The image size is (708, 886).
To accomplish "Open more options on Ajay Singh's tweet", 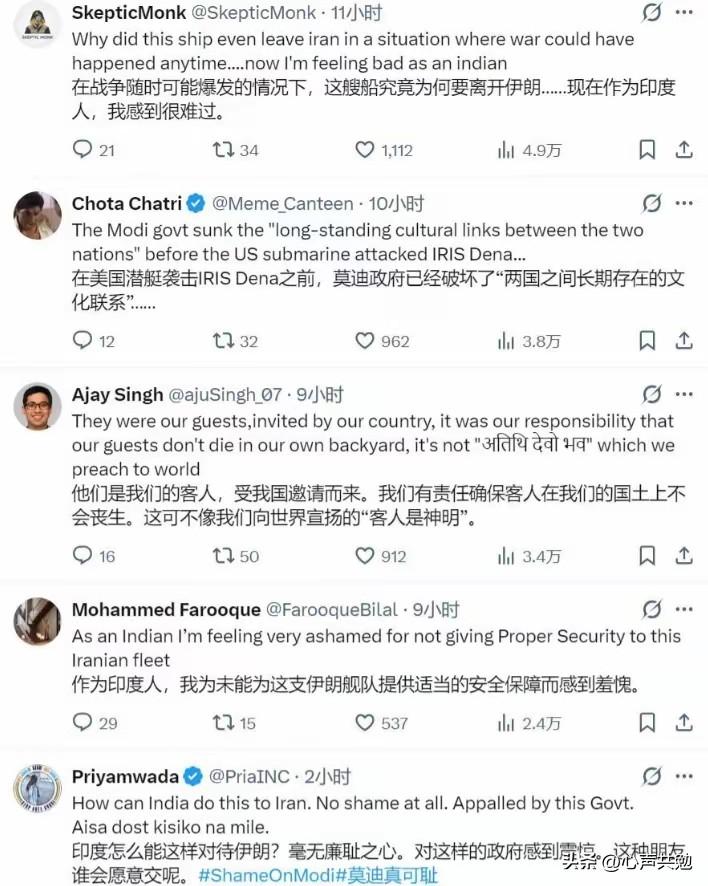I will point(684,391).
